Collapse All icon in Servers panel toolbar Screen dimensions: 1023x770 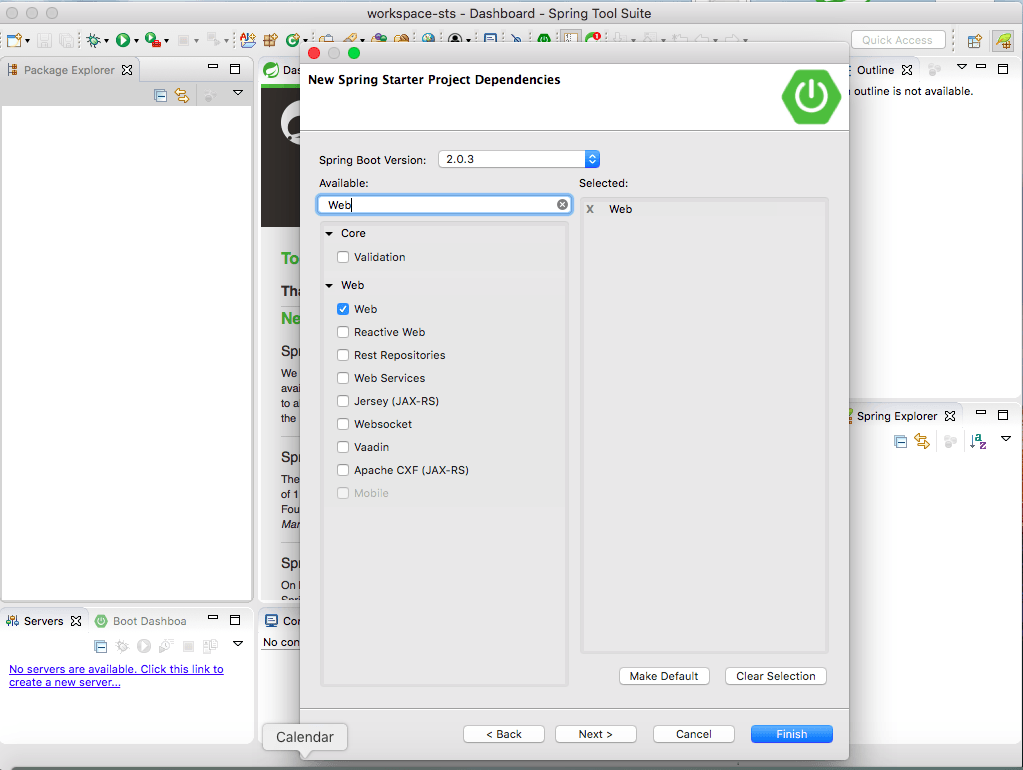pos(100,647)
